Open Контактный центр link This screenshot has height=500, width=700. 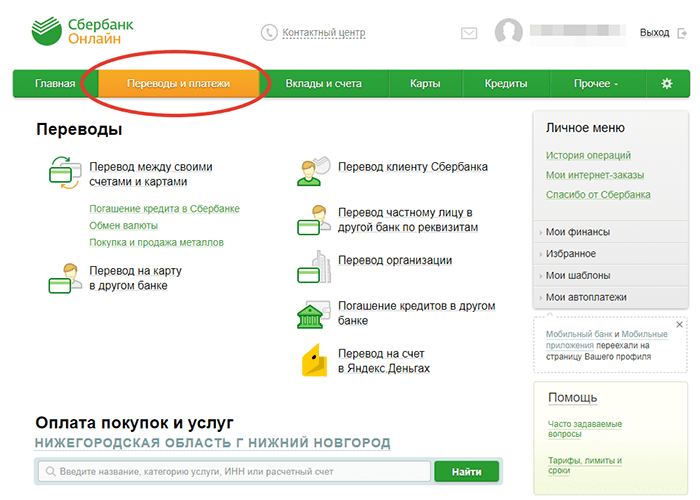point(324,33)
